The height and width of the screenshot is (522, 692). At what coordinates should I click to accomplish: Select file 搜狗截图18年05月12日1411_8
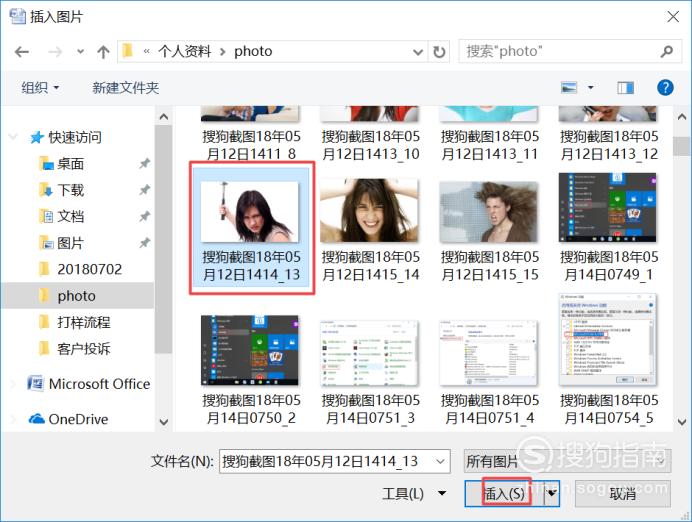[x=251, y=145]
